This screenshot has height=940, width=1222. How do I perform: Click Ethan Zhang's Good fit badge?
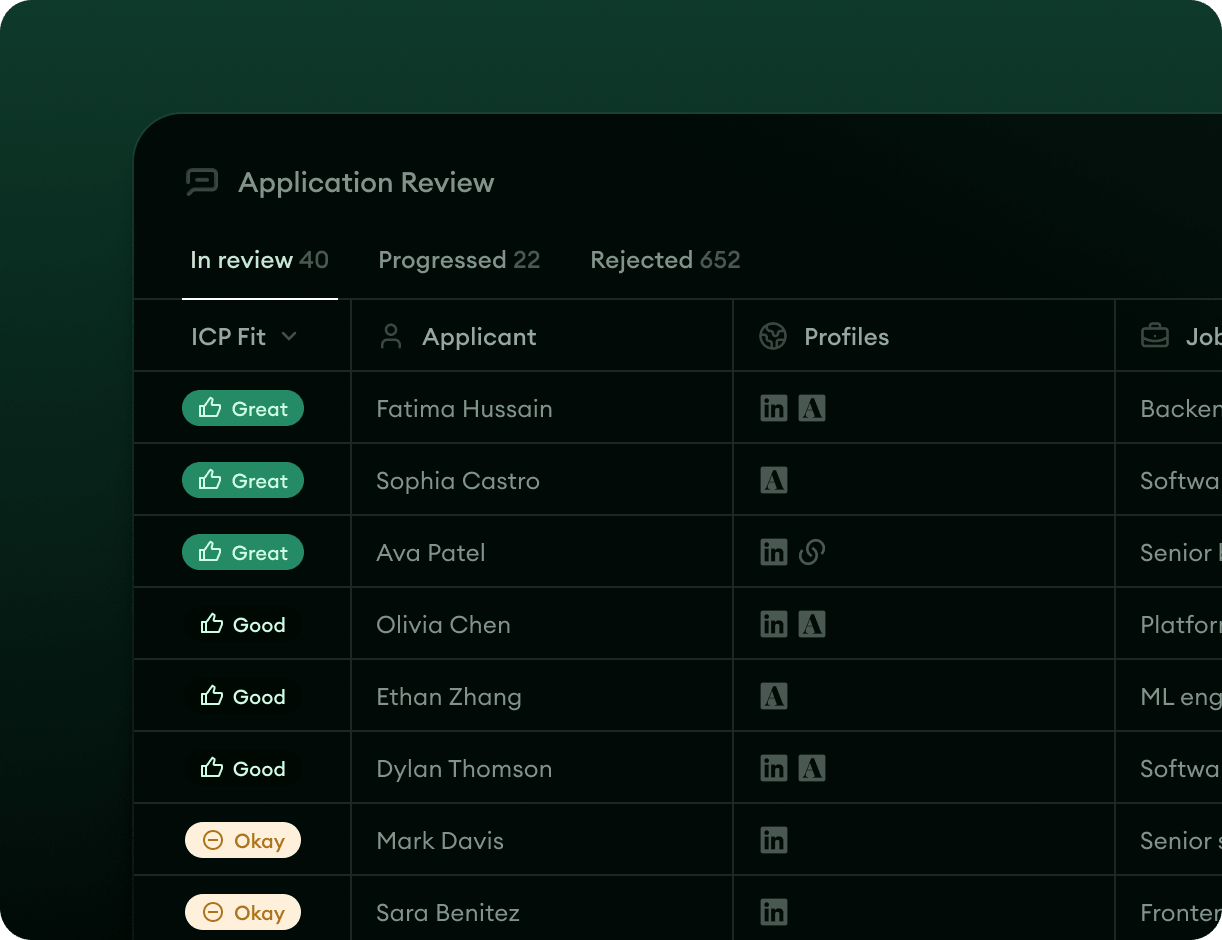(x=243, y=696)
